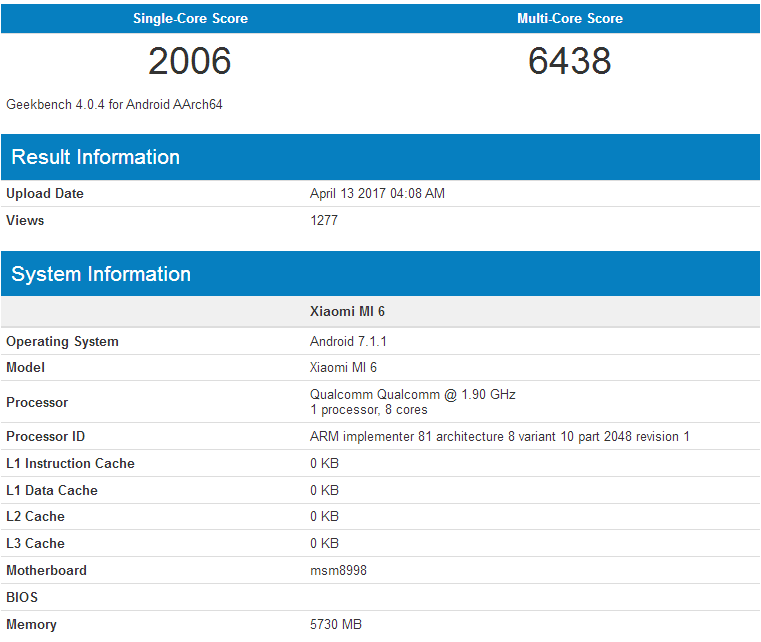
Task: Click the L2 Cache label
Action: [x=35, y=516]
